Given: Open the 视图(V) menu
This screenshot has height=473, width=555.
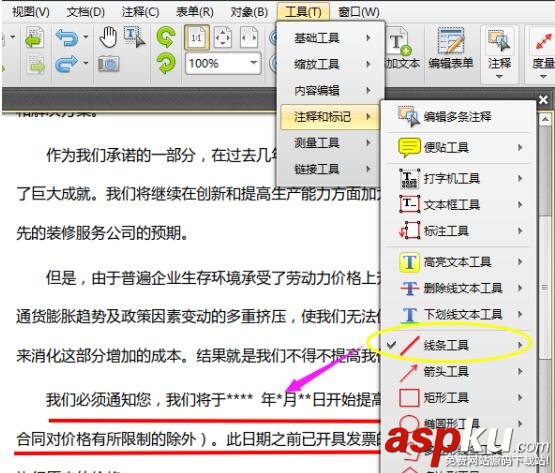Looking at the screenshot, I should coord(30,12).
